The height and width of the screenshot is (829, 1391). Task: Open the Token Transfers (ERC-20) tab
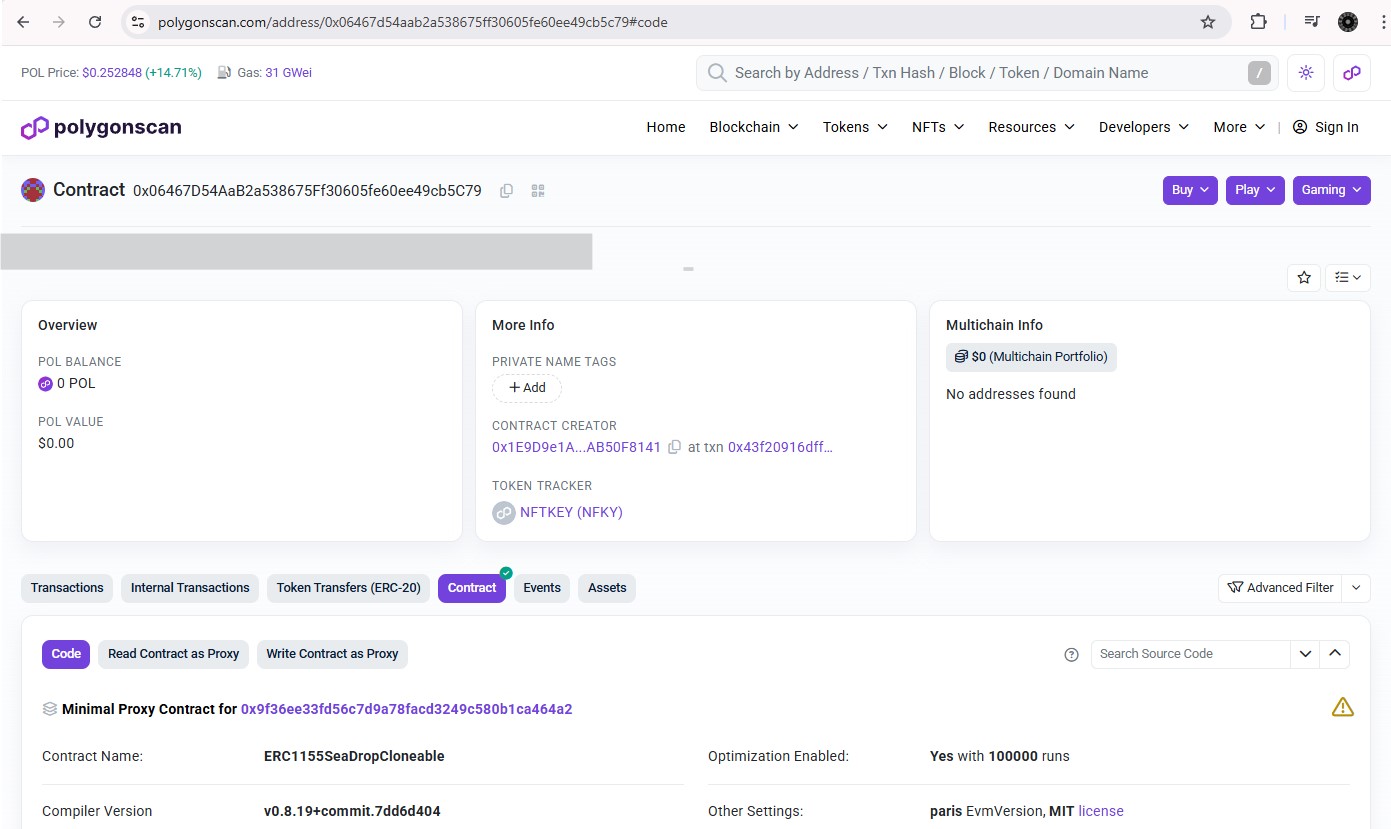point(348,588)
